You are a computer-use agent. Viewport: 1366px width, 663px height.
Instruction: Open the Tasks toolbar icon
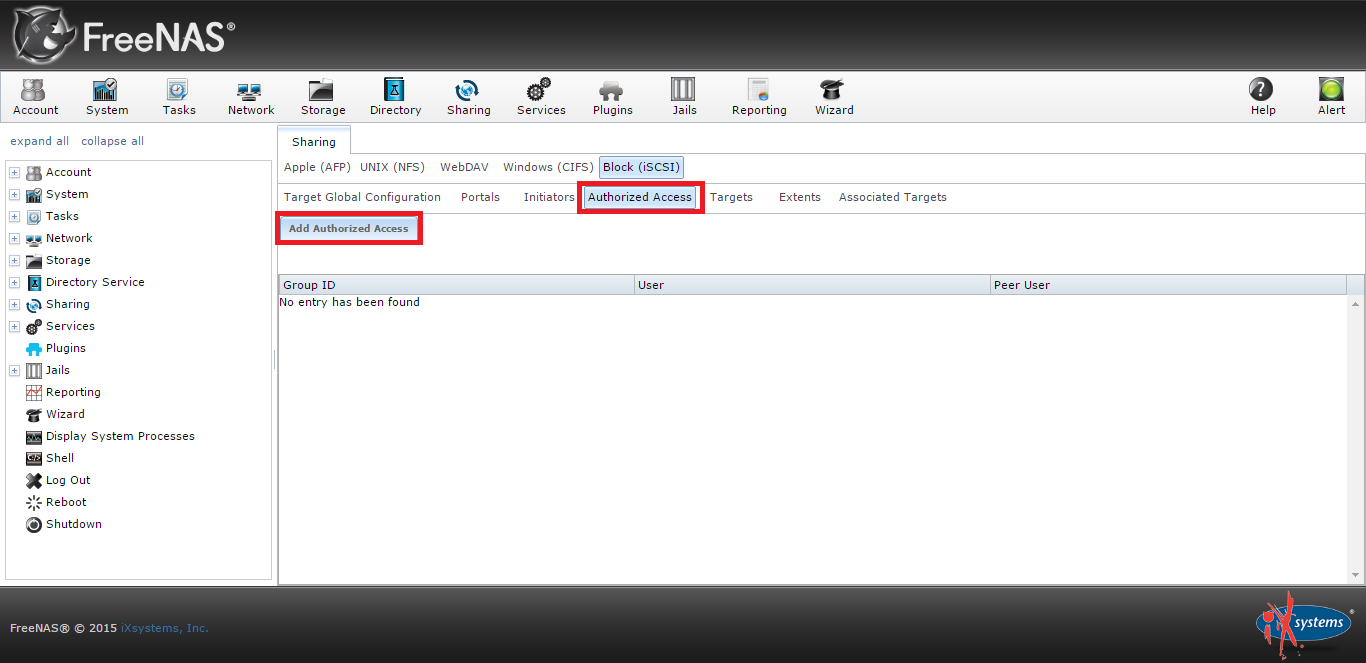tap(179, 97)
